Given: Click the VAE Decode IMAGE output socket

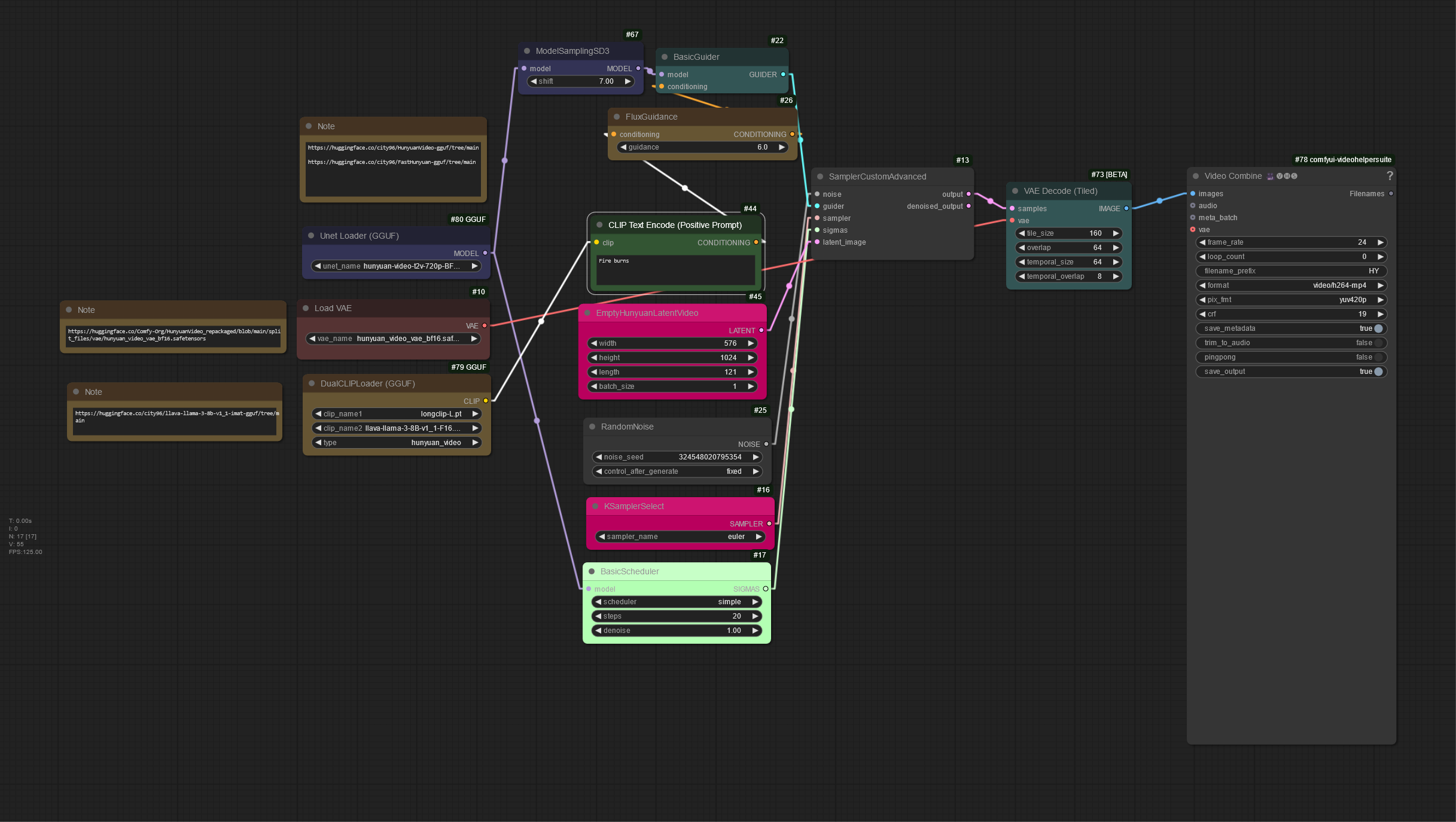Looking at the screenshot, I should 1126,208.
